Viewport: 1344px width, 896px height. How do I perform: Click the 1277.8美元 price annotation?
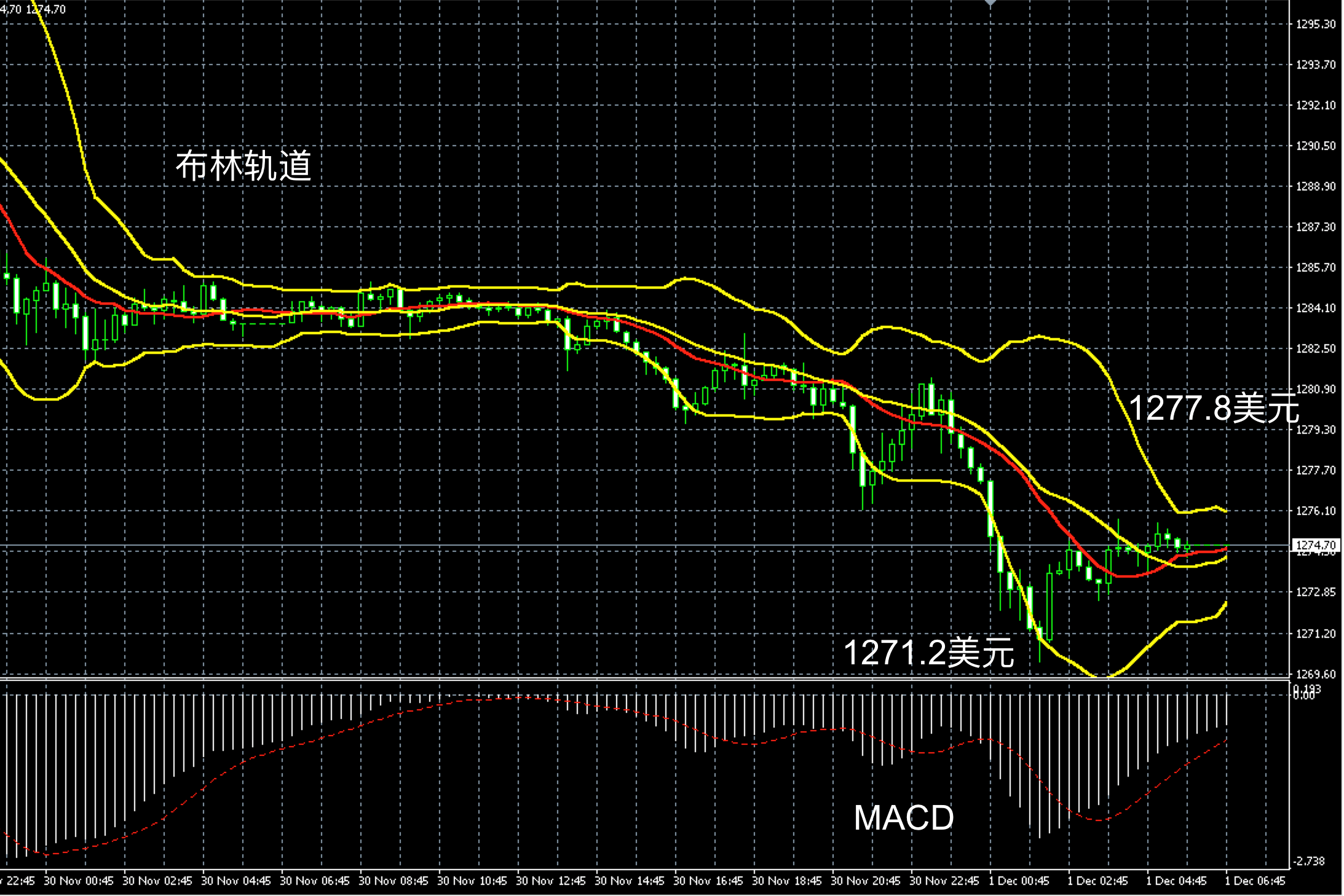click(1213, 407)
